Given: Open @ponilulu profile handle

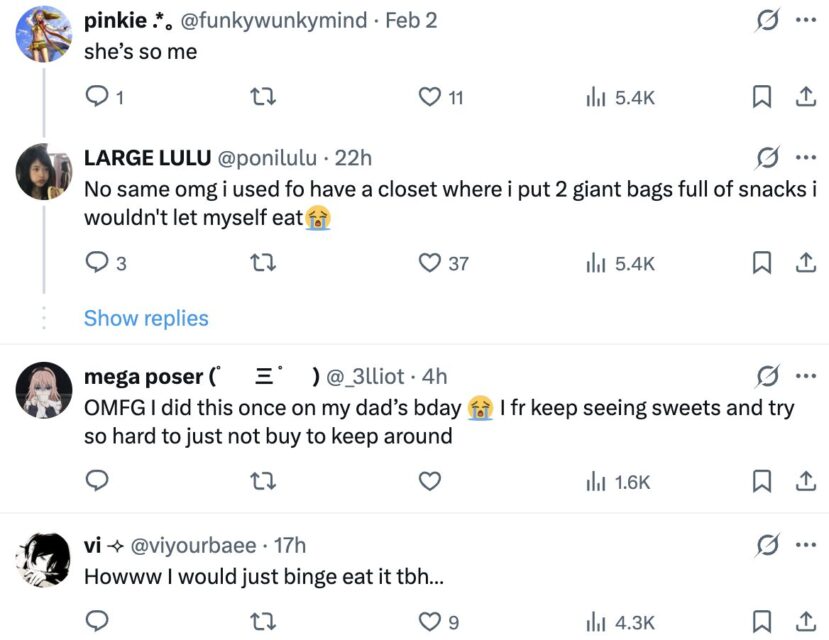Looking at the screenshot, I should [x=267, y=158].
